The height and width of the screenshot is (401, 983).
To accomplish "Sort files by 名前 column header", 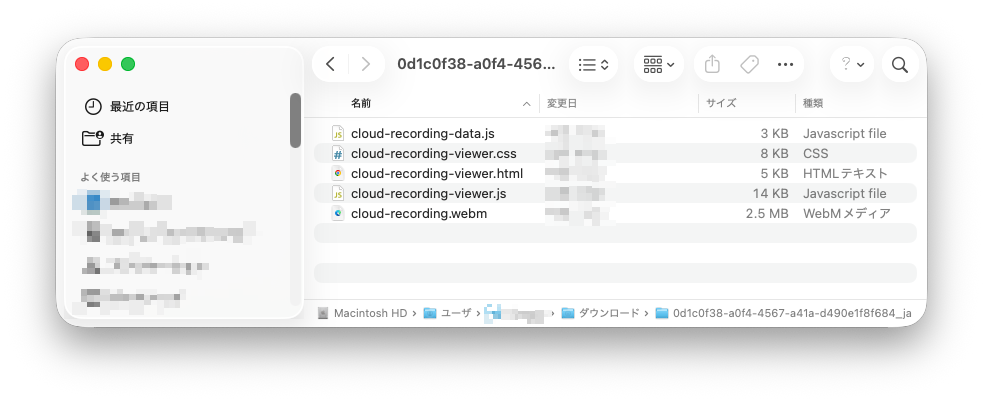I will coord(361,103).
